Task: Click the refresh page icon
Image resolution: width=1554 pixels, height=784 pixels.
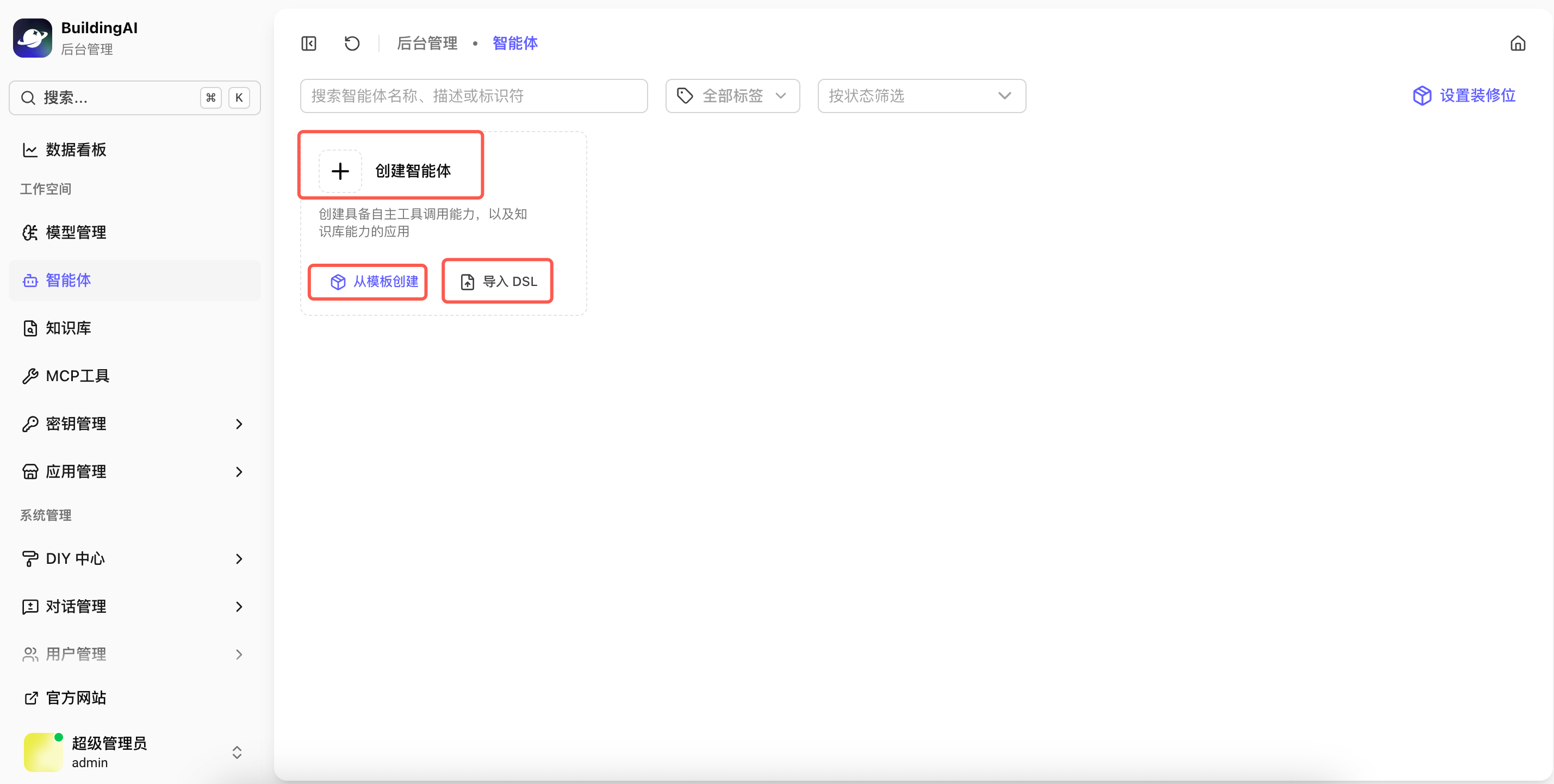Action: point(352,43)
